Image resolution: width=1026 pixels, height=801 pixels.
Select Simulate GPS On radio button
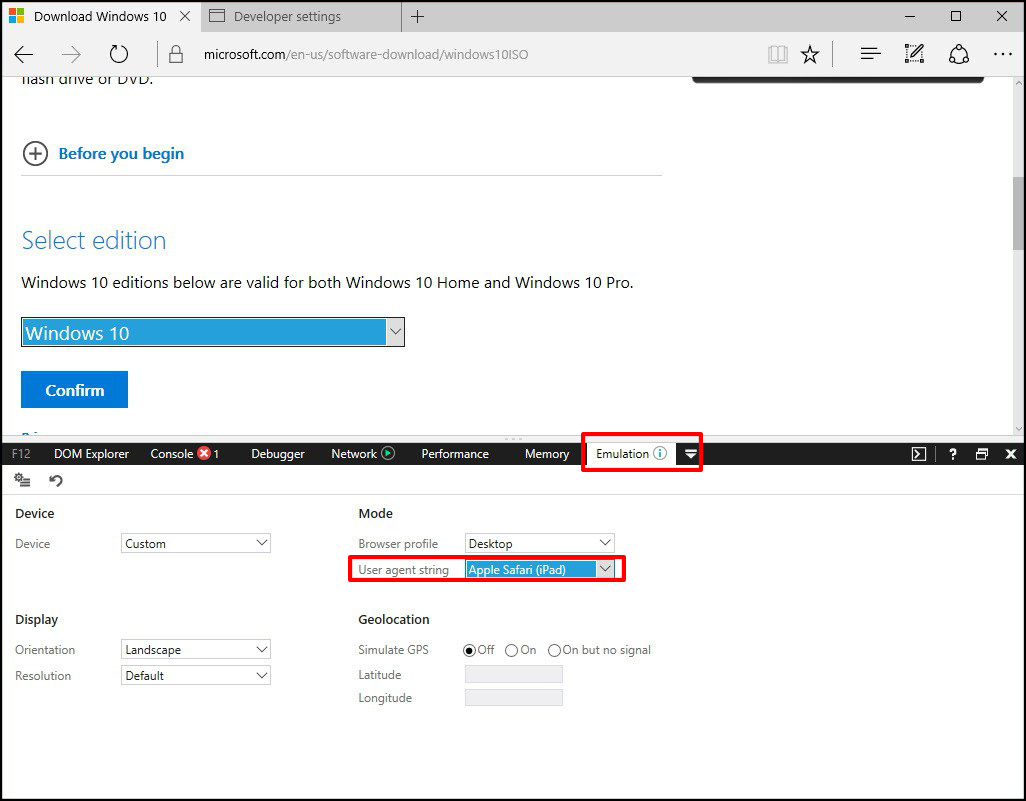[511, 650]
